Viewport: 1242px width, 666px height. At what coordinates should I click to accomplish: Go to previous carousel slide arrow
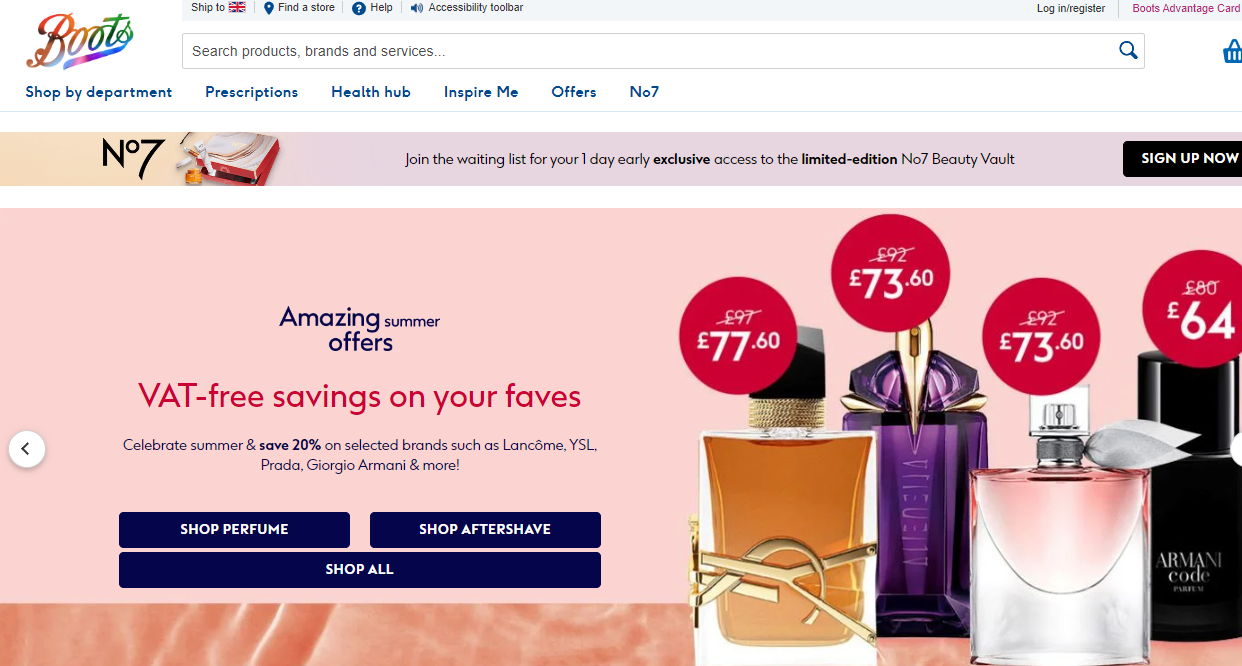pyautogui.click(x=27, y=449)
